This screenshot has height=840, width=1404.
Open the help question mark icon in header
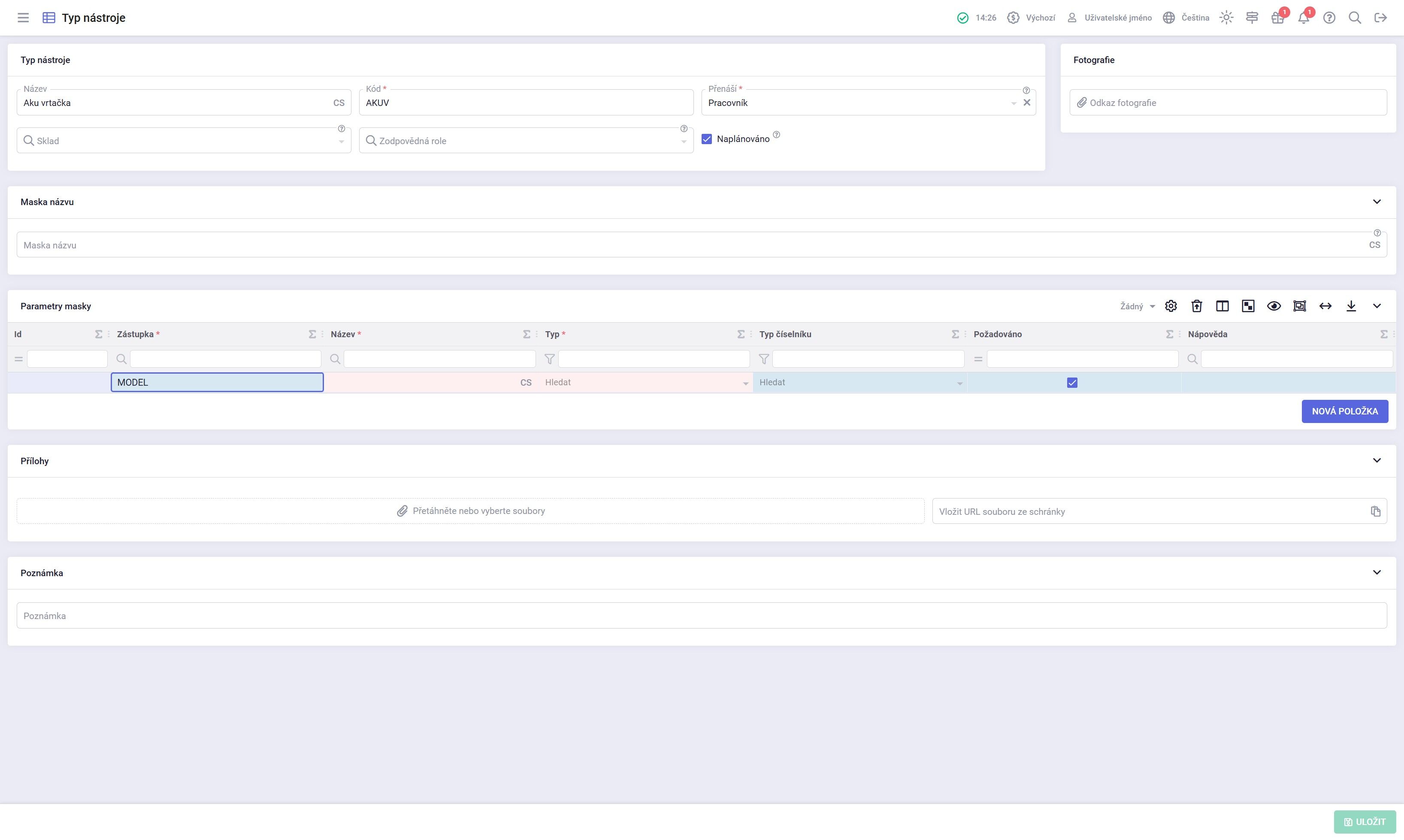[x=1329, y=18]
